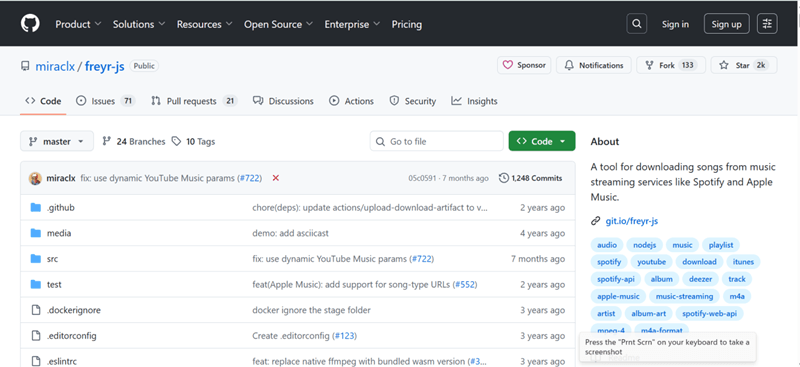
Task: Open the .github folder name
Action: [x=61, y=208]
